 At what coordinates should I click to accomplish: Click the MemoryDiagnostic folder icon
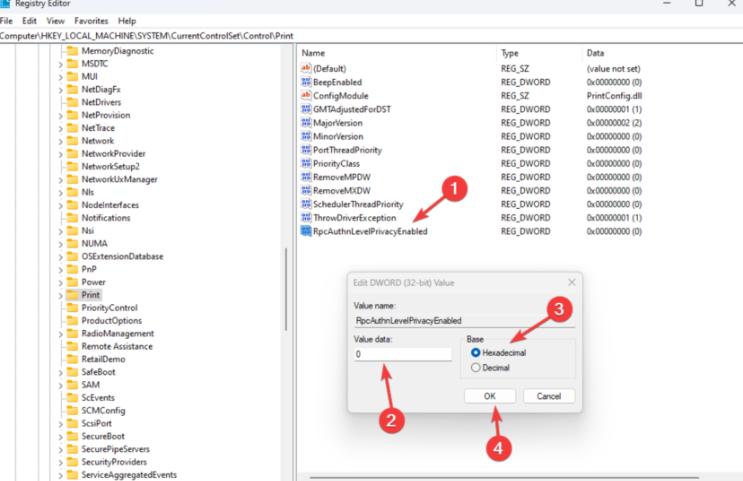pyautogui.click(x=72, y=51)
